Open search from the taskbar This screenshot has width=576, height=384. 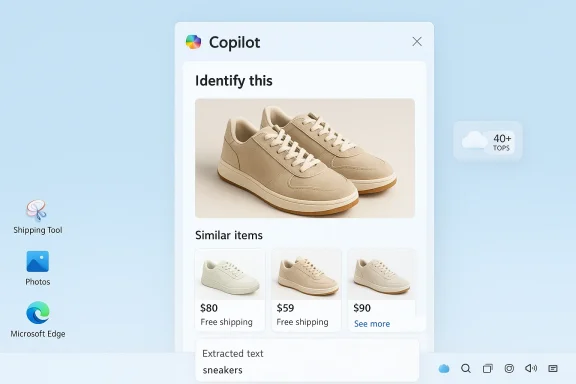tap(466, 368)
